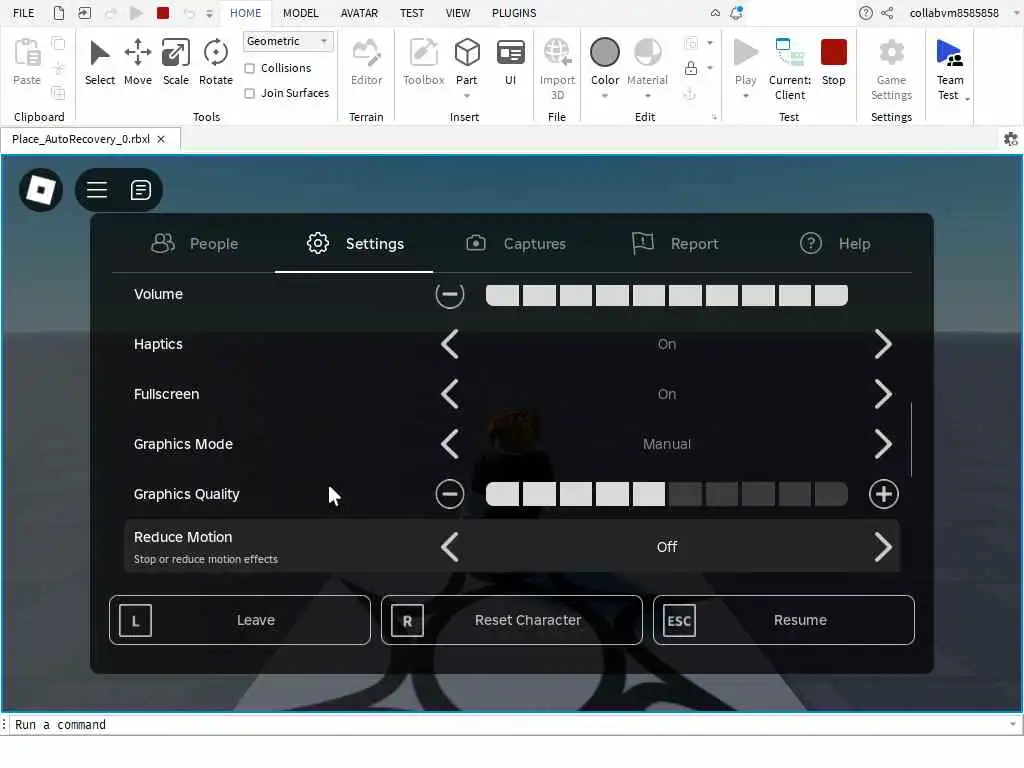The width and height of the screenshot is (1024, 768).
Task: Expand the Part dropdown arrow
Action: [467, 97]
